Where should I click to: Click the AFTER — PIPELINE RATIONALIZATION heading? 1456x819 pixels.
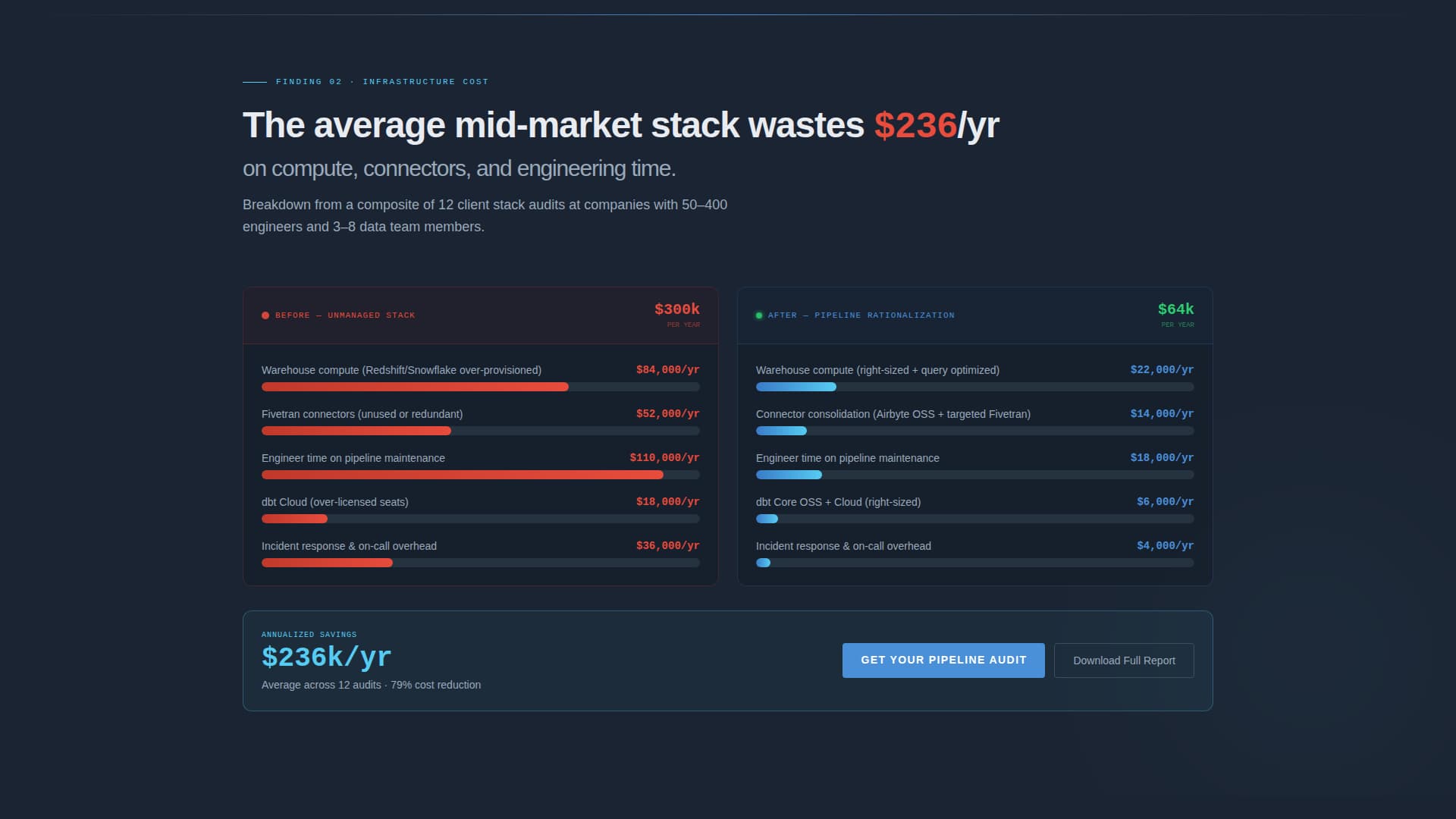861,315
